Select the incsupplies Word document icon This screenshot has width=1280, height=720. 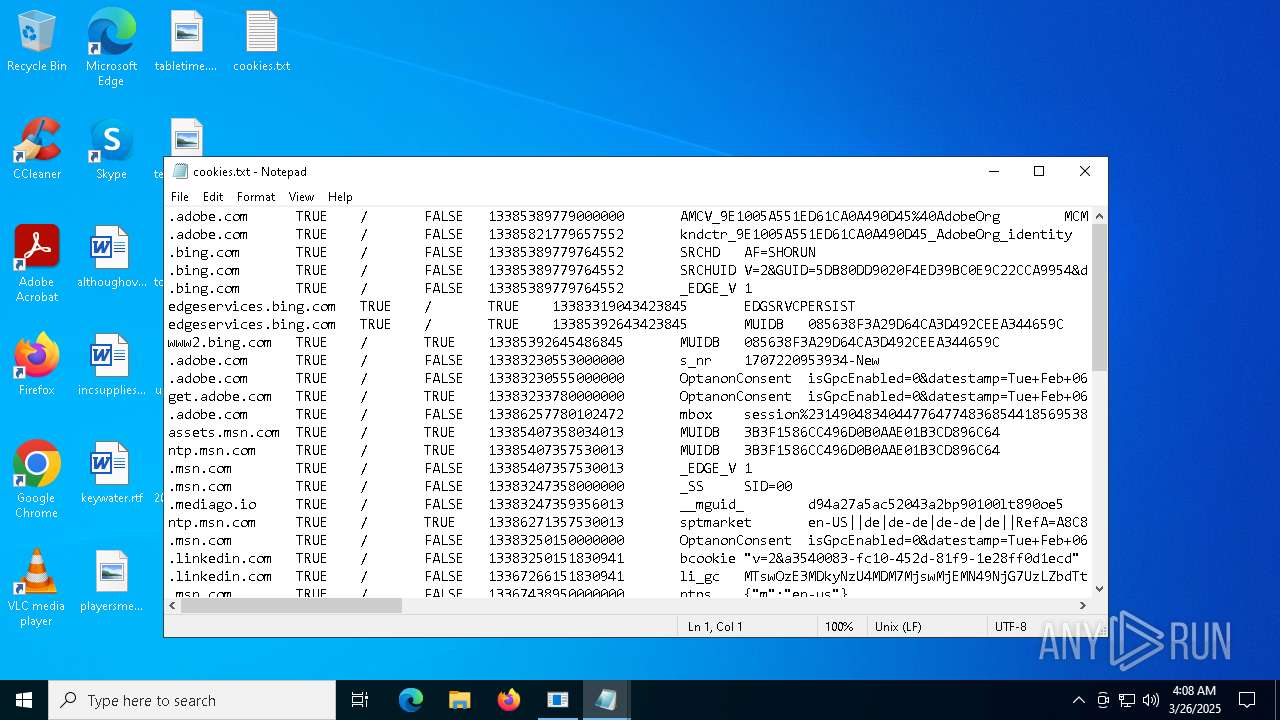click(x=111, y=365)
